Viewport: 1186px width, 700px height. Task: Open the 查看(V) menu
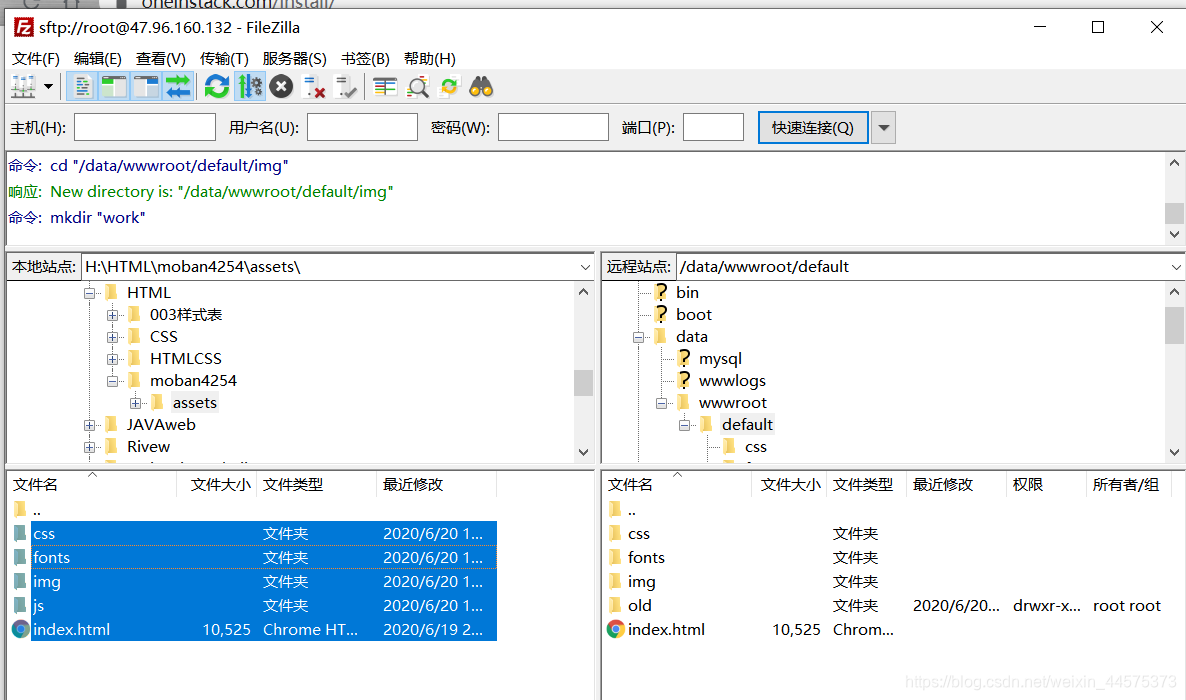160,59
